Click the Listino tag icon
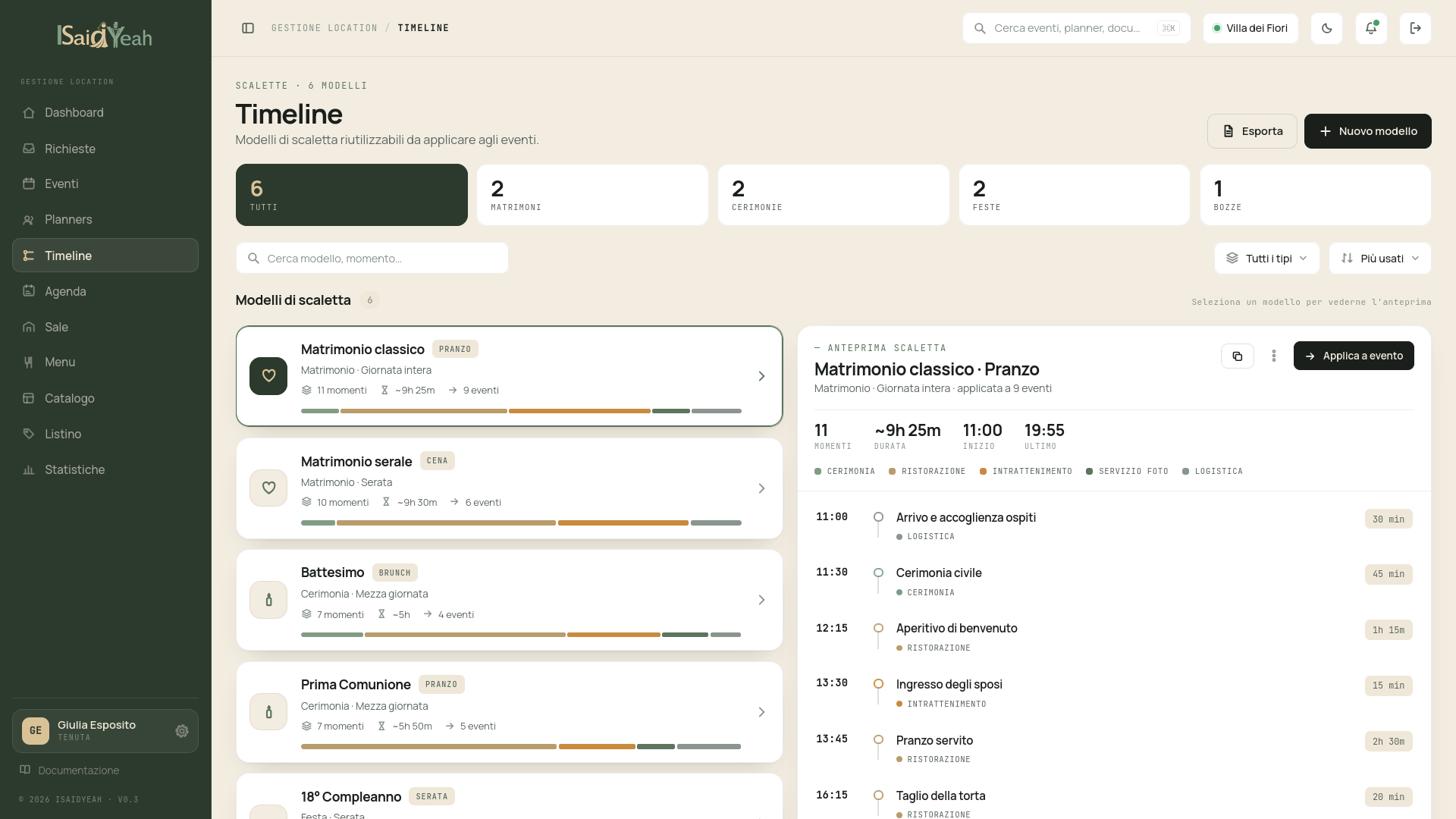This screenshot has width=1456, height=819. pos(29,434)
